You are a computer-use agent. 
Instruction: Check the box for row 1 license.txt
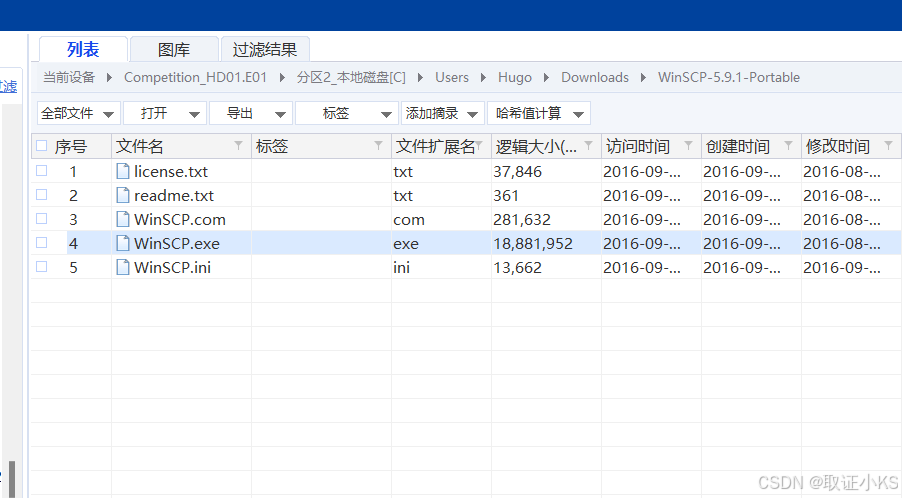click(41, 171)
